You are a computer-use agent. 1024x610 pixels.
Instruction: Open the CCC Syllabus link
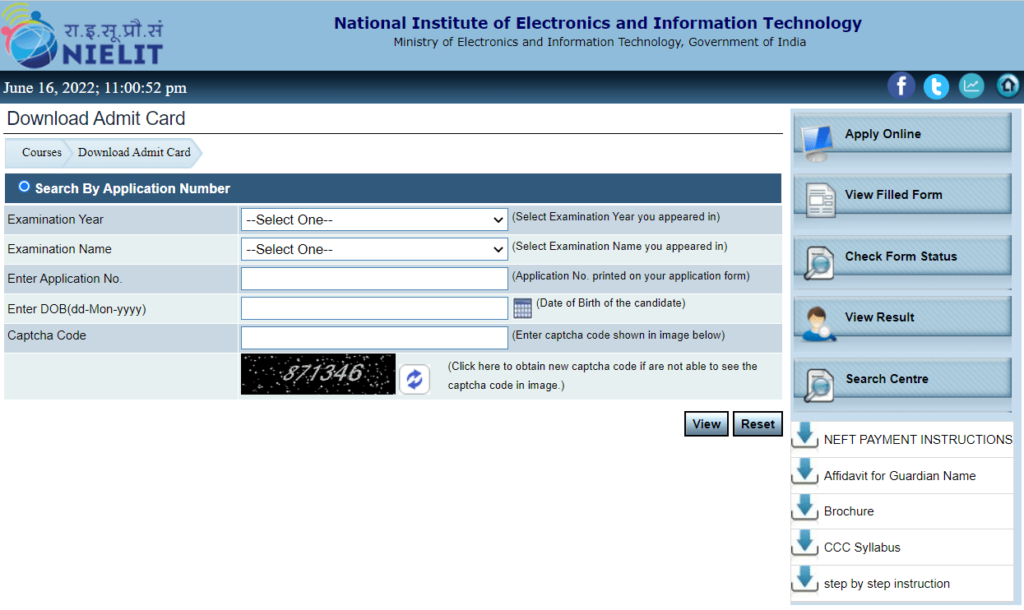click(x=861, y=547)
